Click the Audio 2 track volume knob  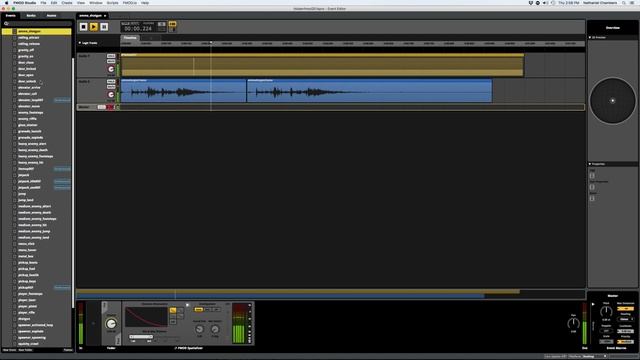coord(111,95)
